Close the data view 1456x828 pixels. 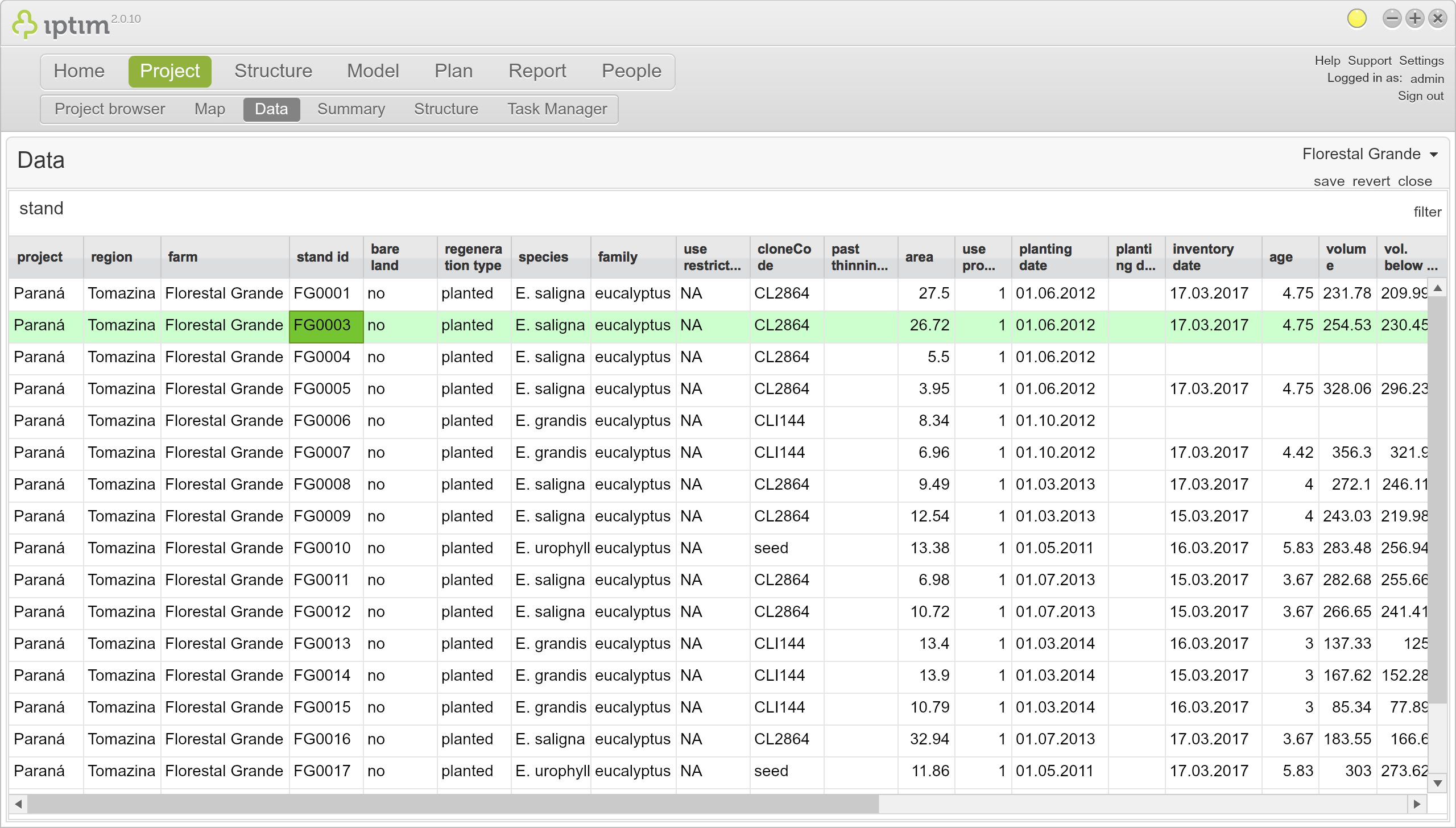[x=1414, y=181]
